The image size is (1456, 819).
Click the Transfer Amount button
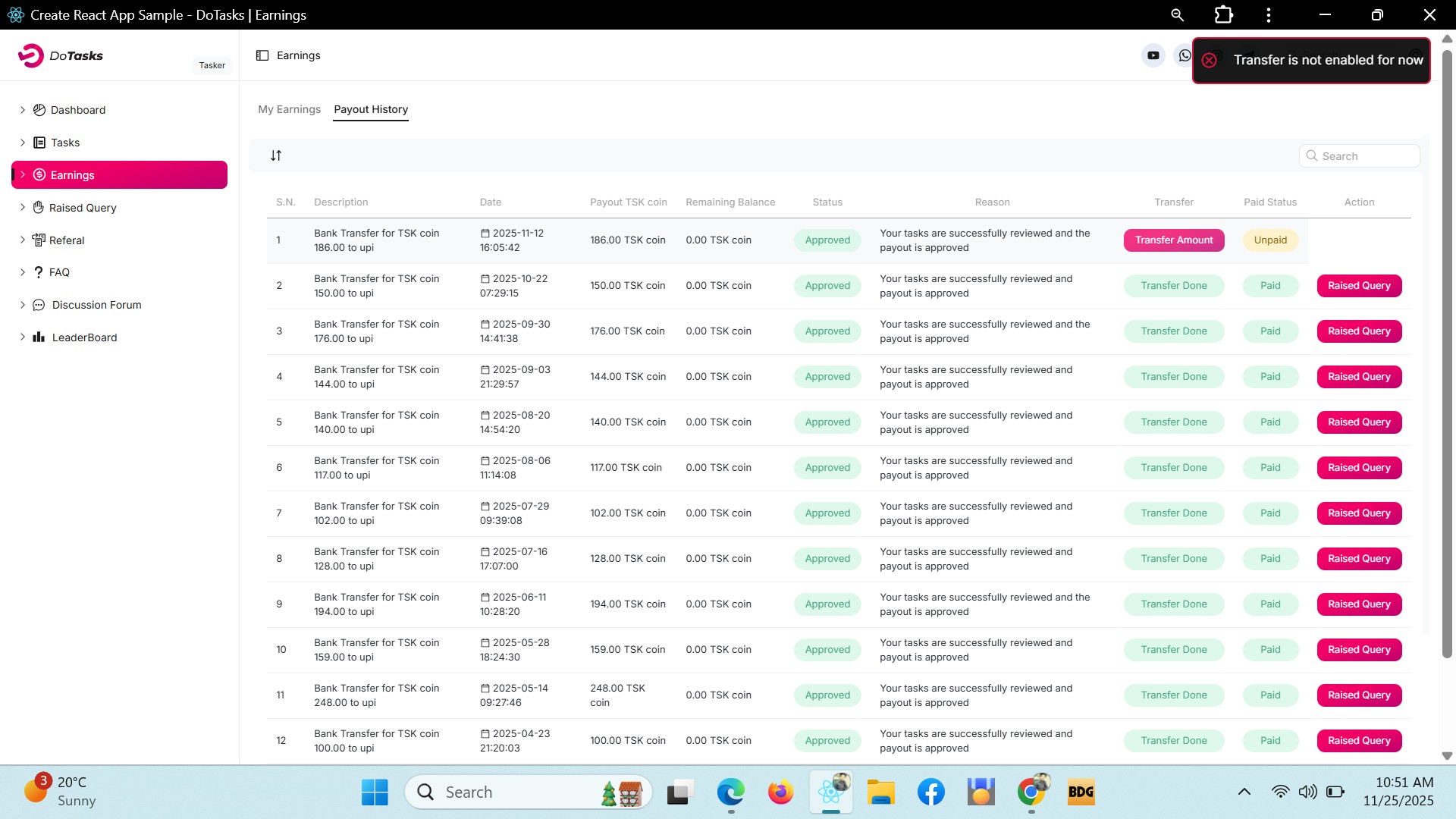[x=1173, y=240]
